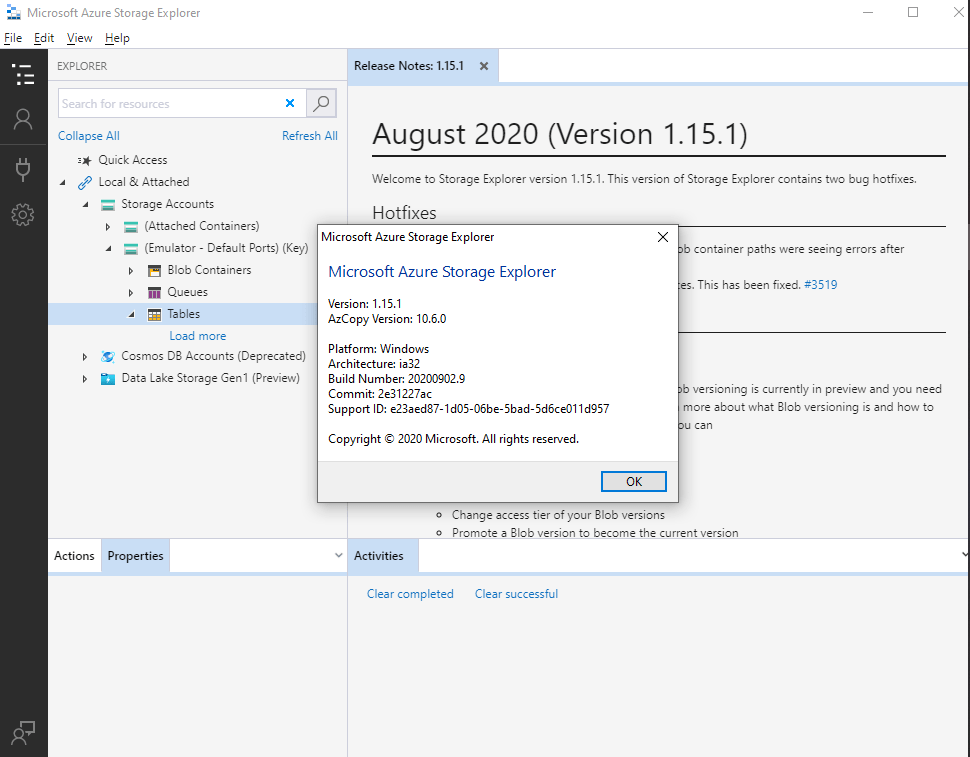970x757 pixels.
Task: Click the magnifier search button
Action: [x=321, y=103]
